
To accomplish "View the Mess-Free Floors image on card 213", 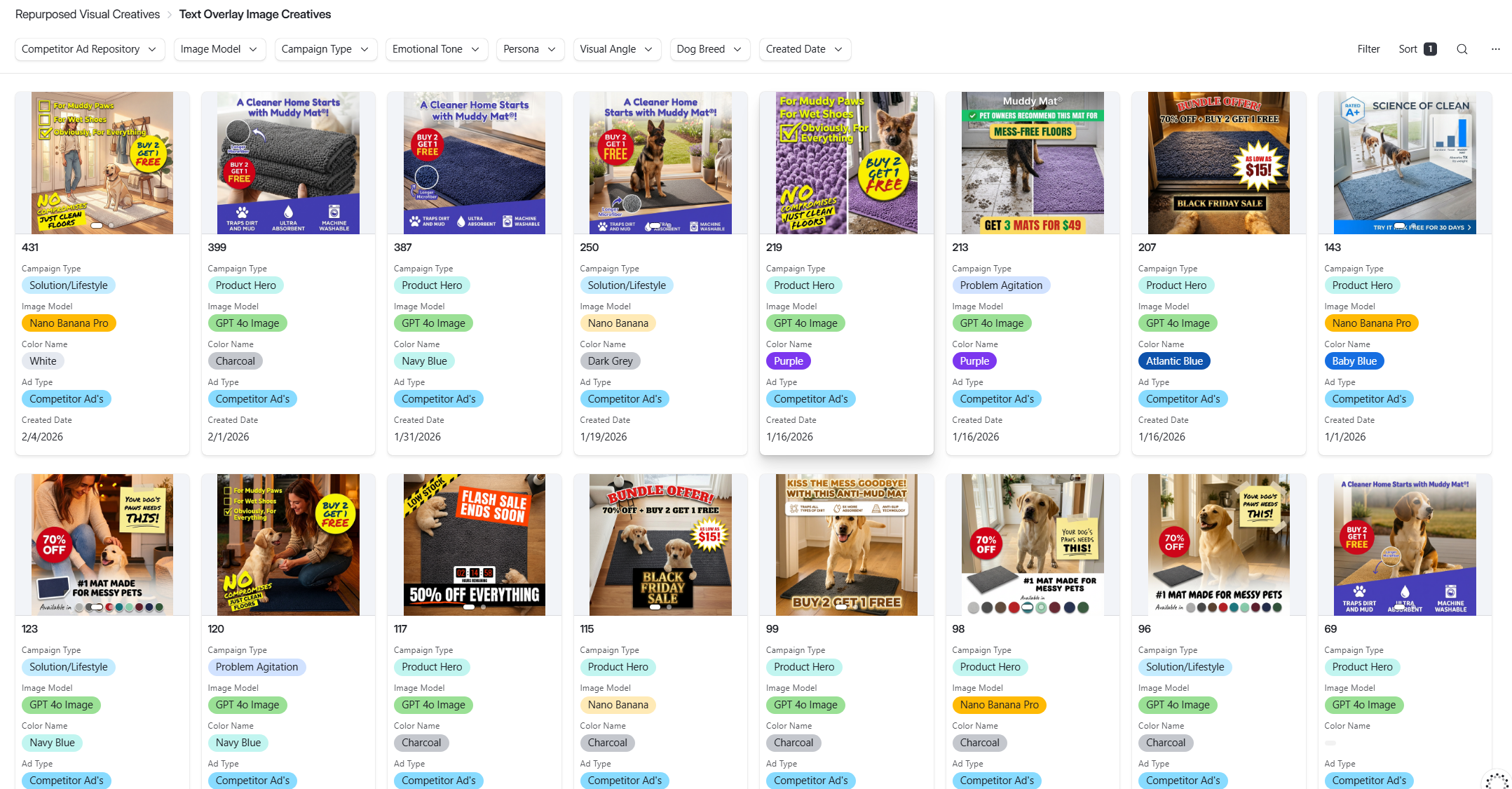I will tap(1033, 163).
